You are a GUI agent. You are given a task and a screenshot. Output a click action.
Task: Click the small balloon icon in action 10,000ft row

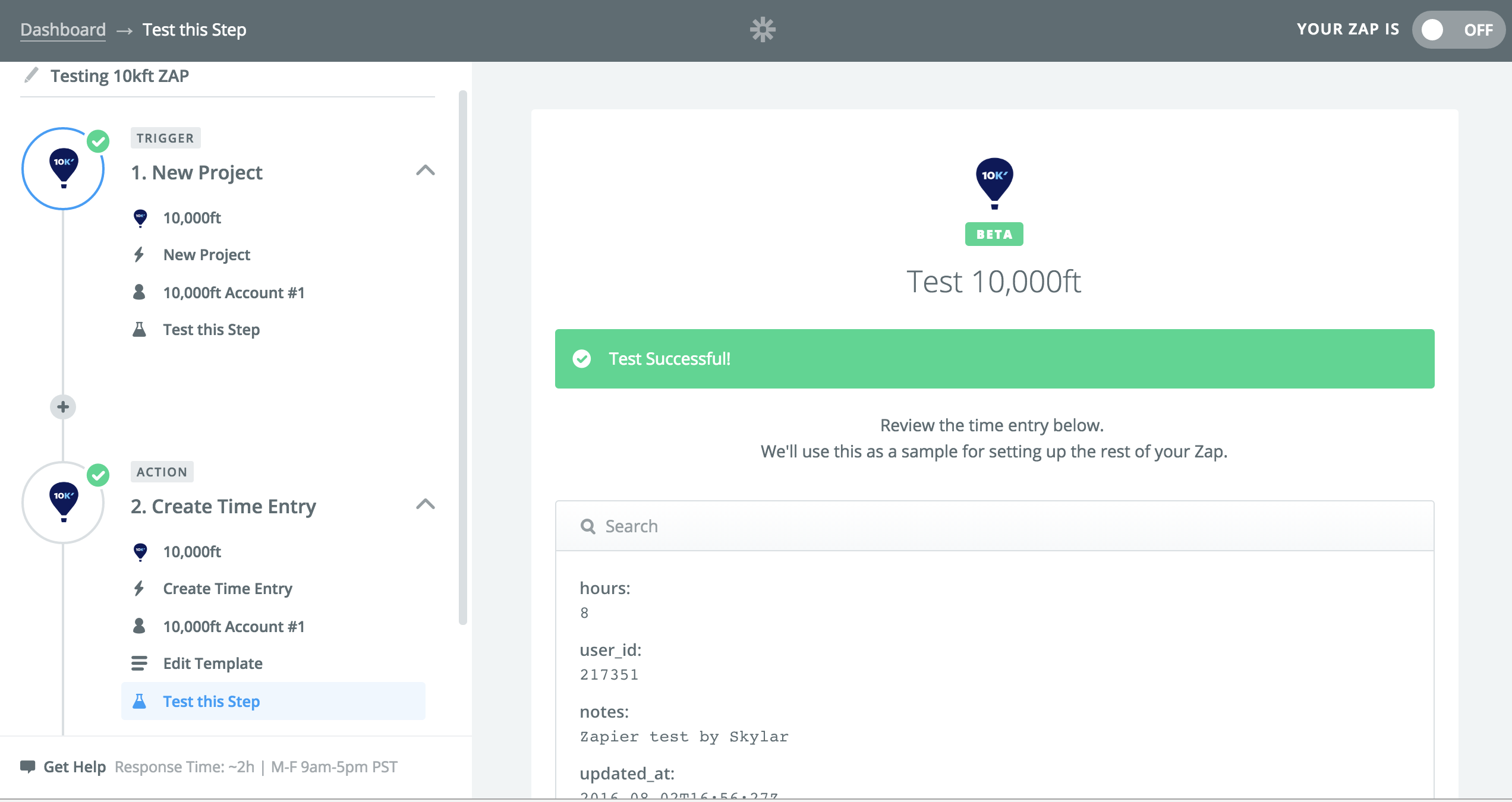click(140, 552)
